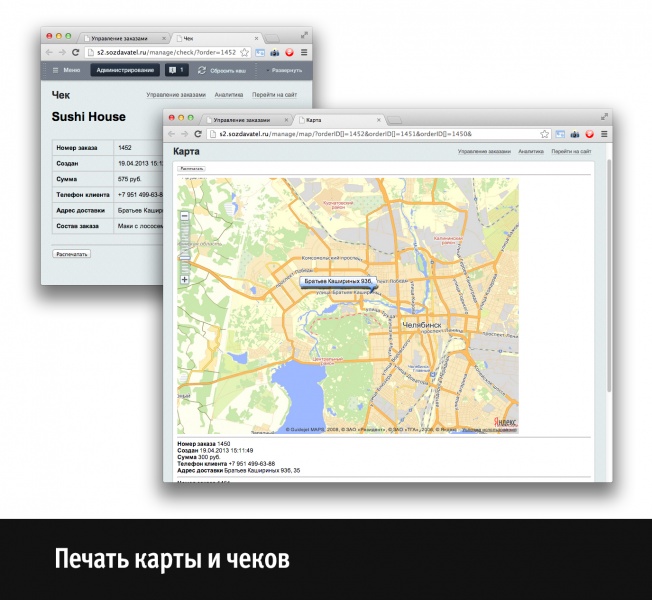Click Распечатать button above the map
Viewport: 652px width, 600px height.
click(192, 169)
